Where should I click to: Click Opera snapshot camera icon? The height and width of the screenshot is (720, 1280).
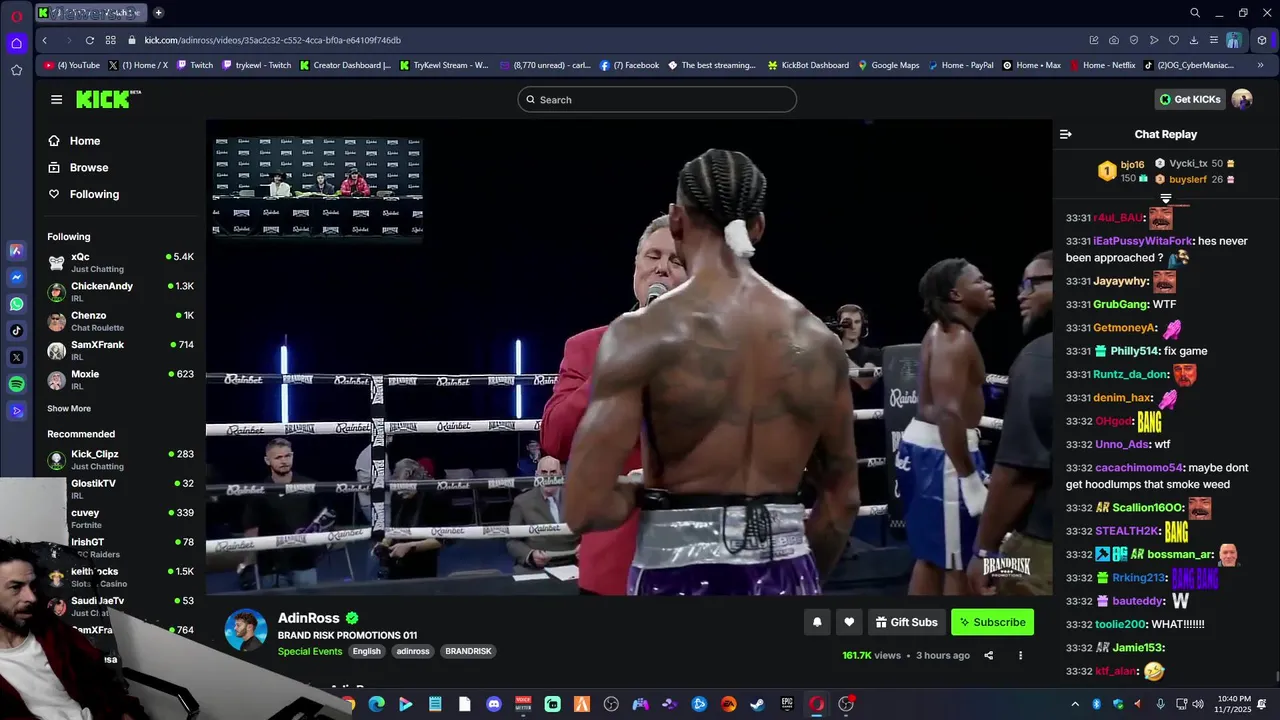click(x=1113, y=40)
